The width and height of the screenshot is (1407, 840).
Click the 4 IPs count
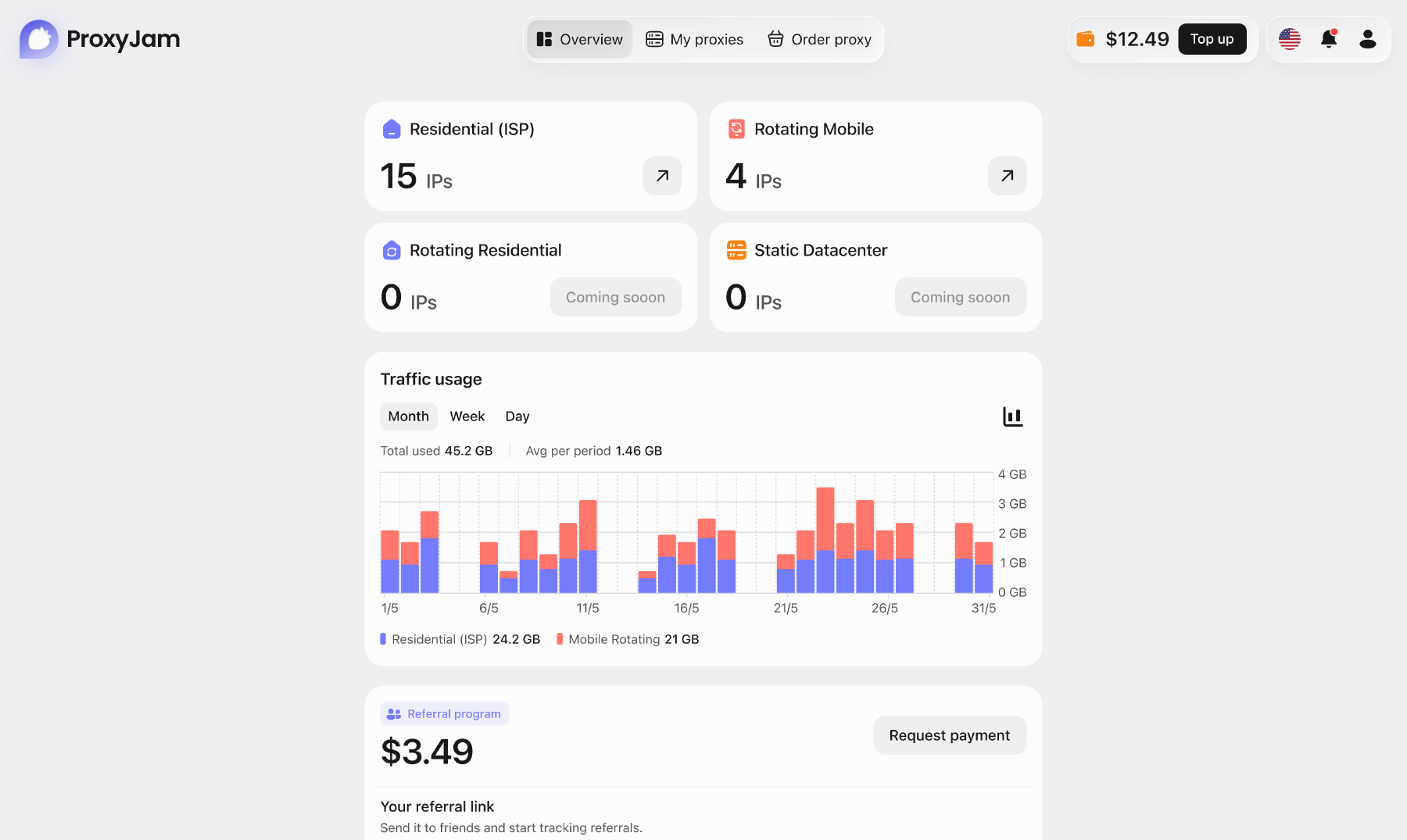pyautogui.click(x=754, y=177)
